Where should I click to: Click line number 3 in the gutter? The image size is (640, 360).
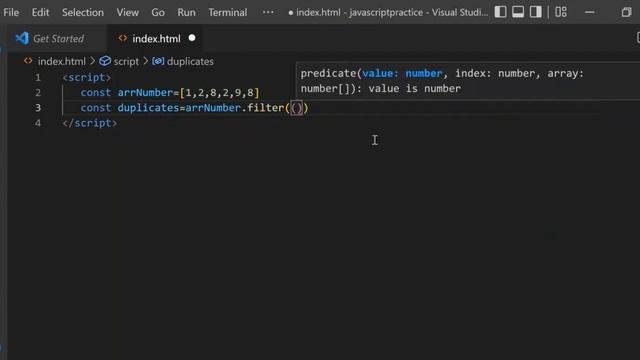[38, 108]
